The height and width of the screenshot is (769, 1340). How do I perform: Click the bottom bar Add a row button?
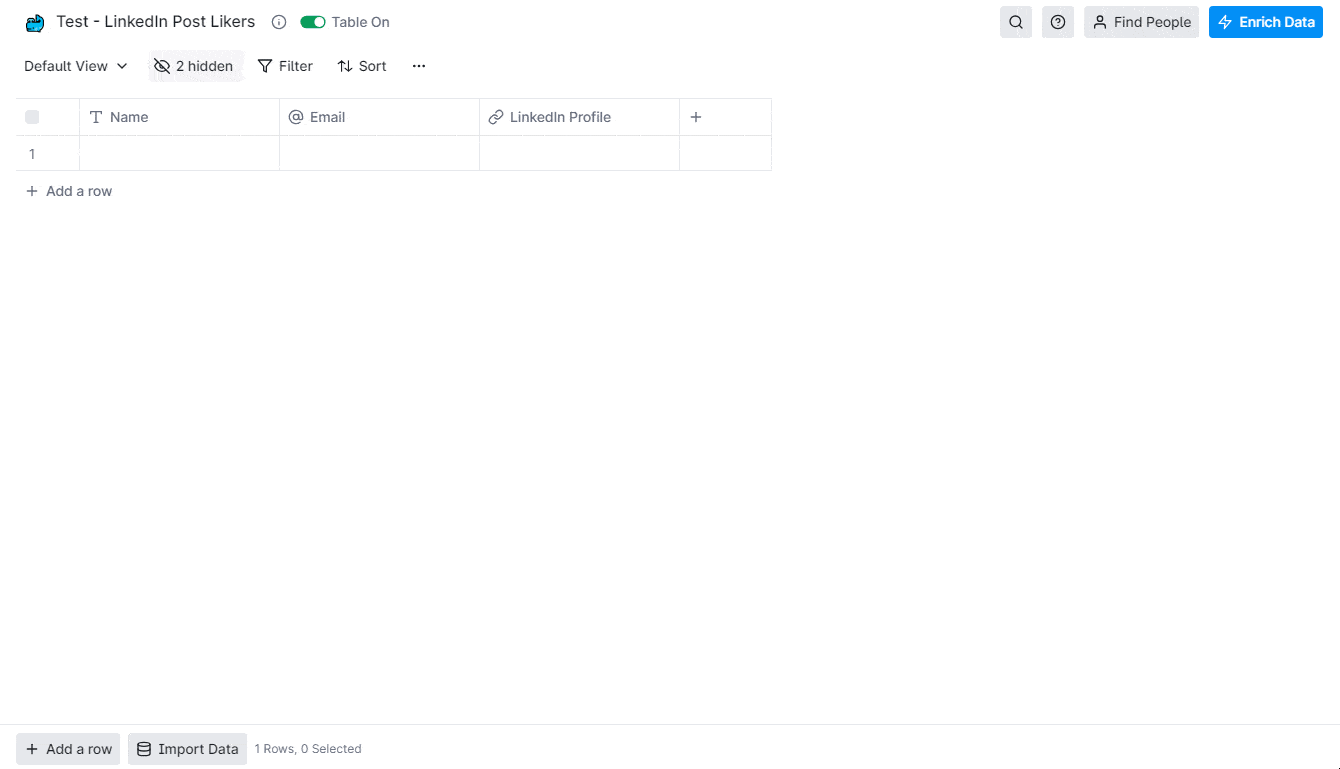[68, 749]
